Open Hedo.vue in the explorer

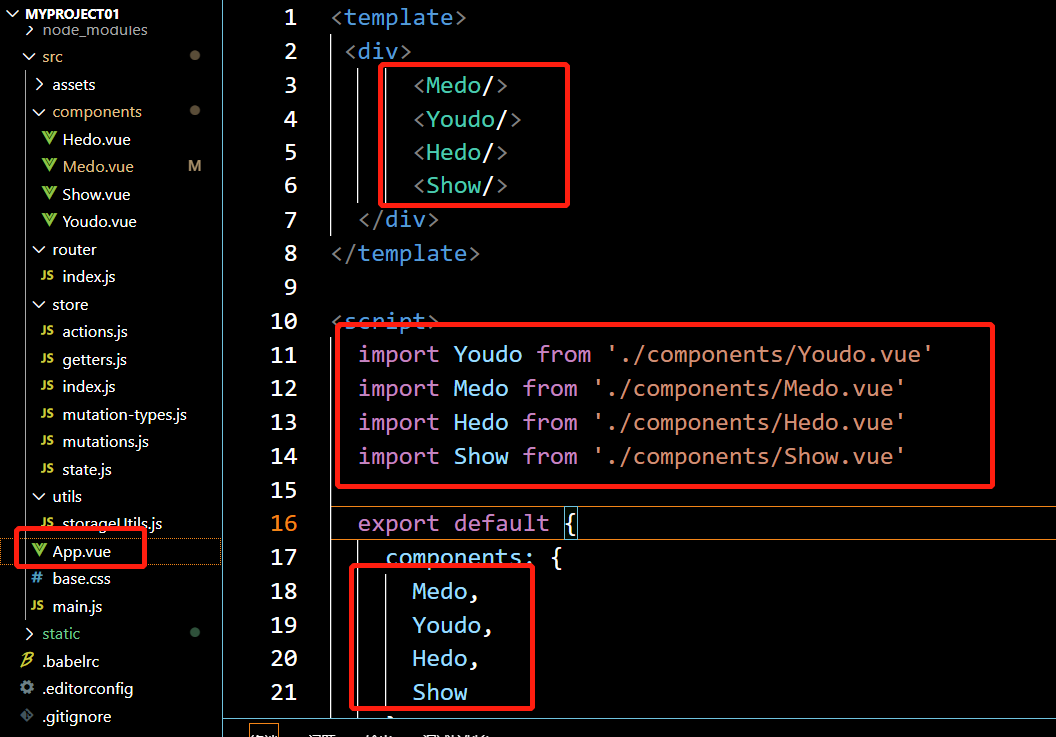[96, 139]
